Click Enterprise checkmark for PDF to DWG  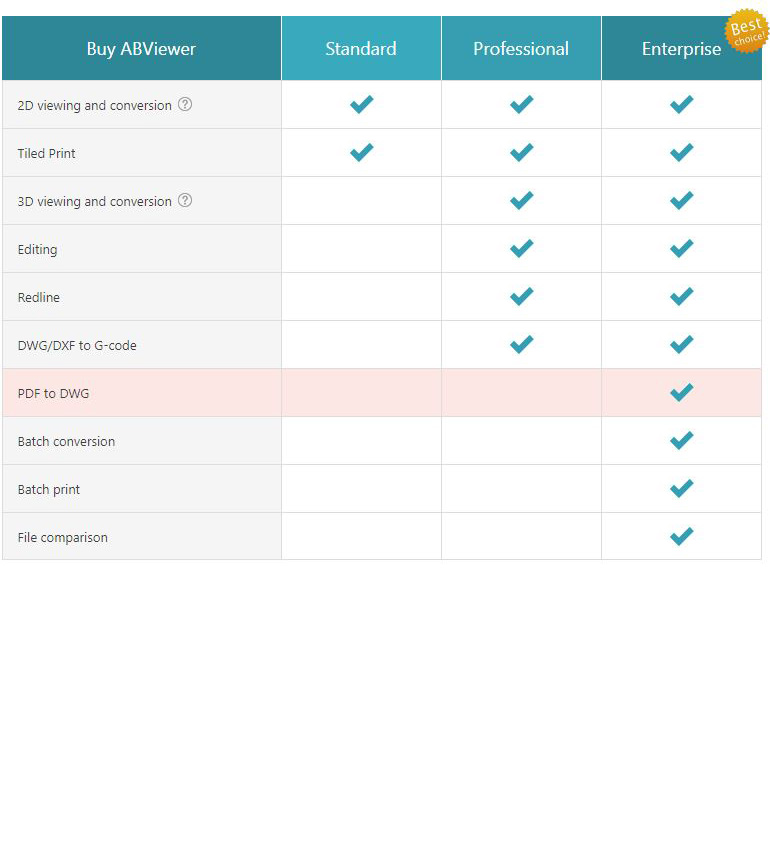[x=681, y=392]
